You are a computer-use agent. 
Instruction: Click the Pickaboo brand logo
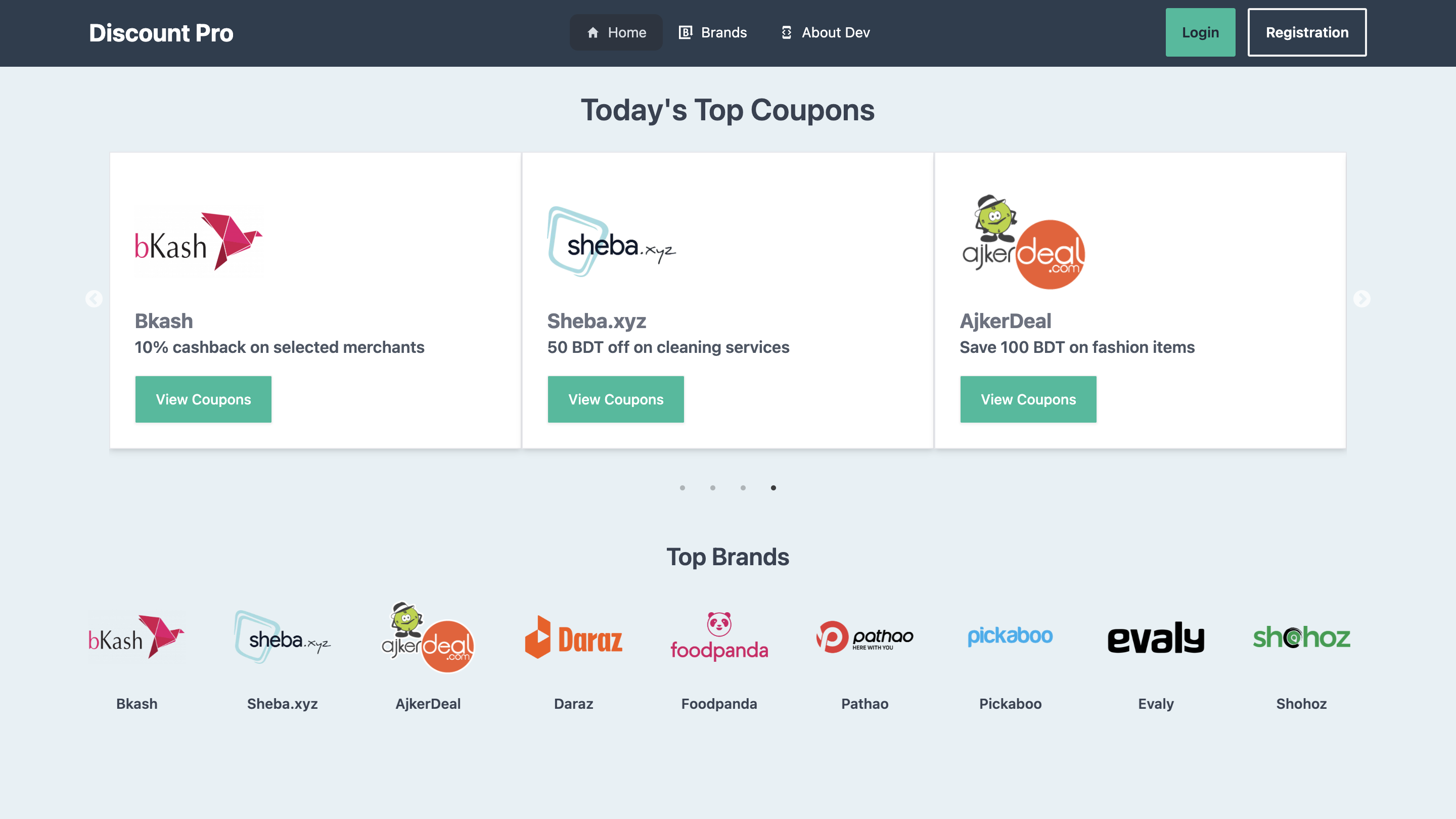pyautogui.click(x=1010, y=636)
